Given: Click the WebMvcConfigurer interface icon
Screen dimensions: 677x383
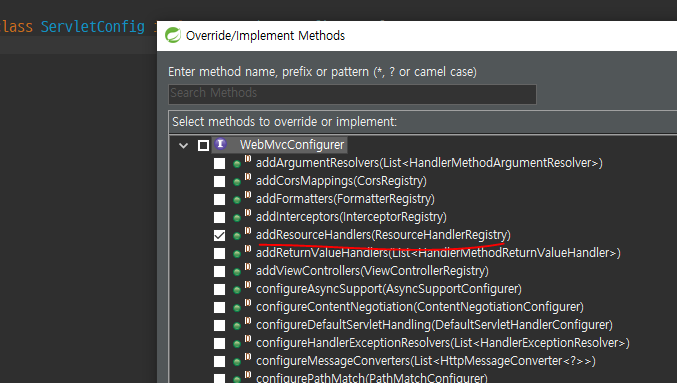Looking at the screenshot, I should pos(220,144).
